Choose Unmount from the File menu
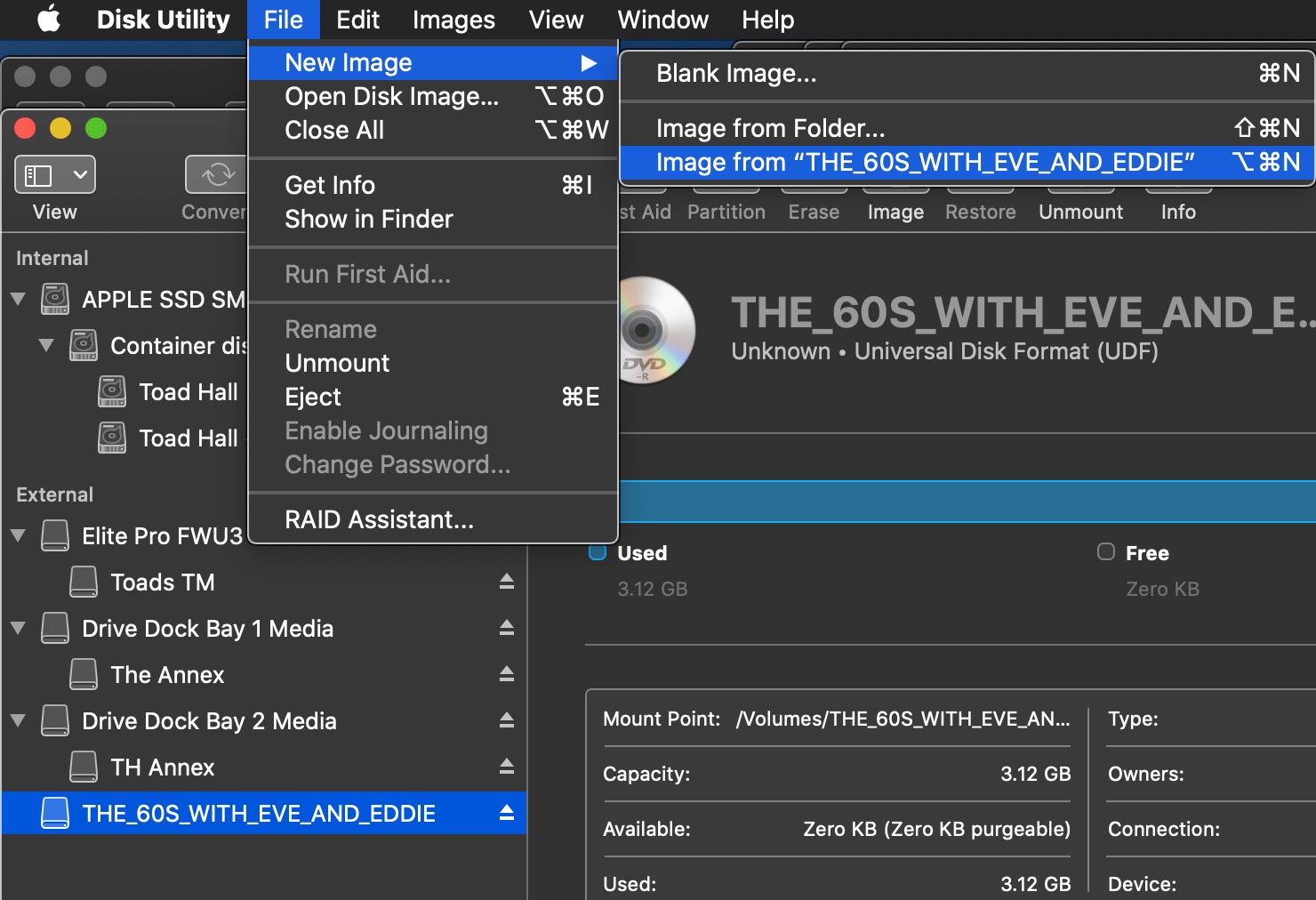 pyautogui.click(x=433, y=363)
